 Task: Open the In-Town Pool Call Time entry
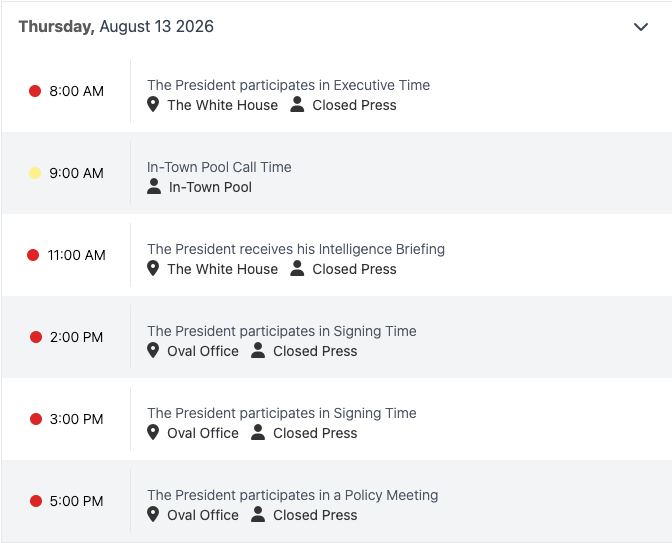point(219,167)
